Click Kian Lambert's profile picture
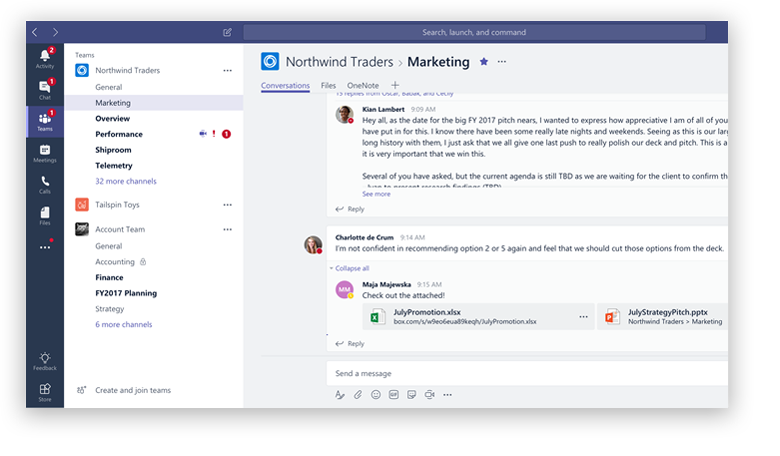Viewport: 780px width, 456px height. [x=344, y=114]
